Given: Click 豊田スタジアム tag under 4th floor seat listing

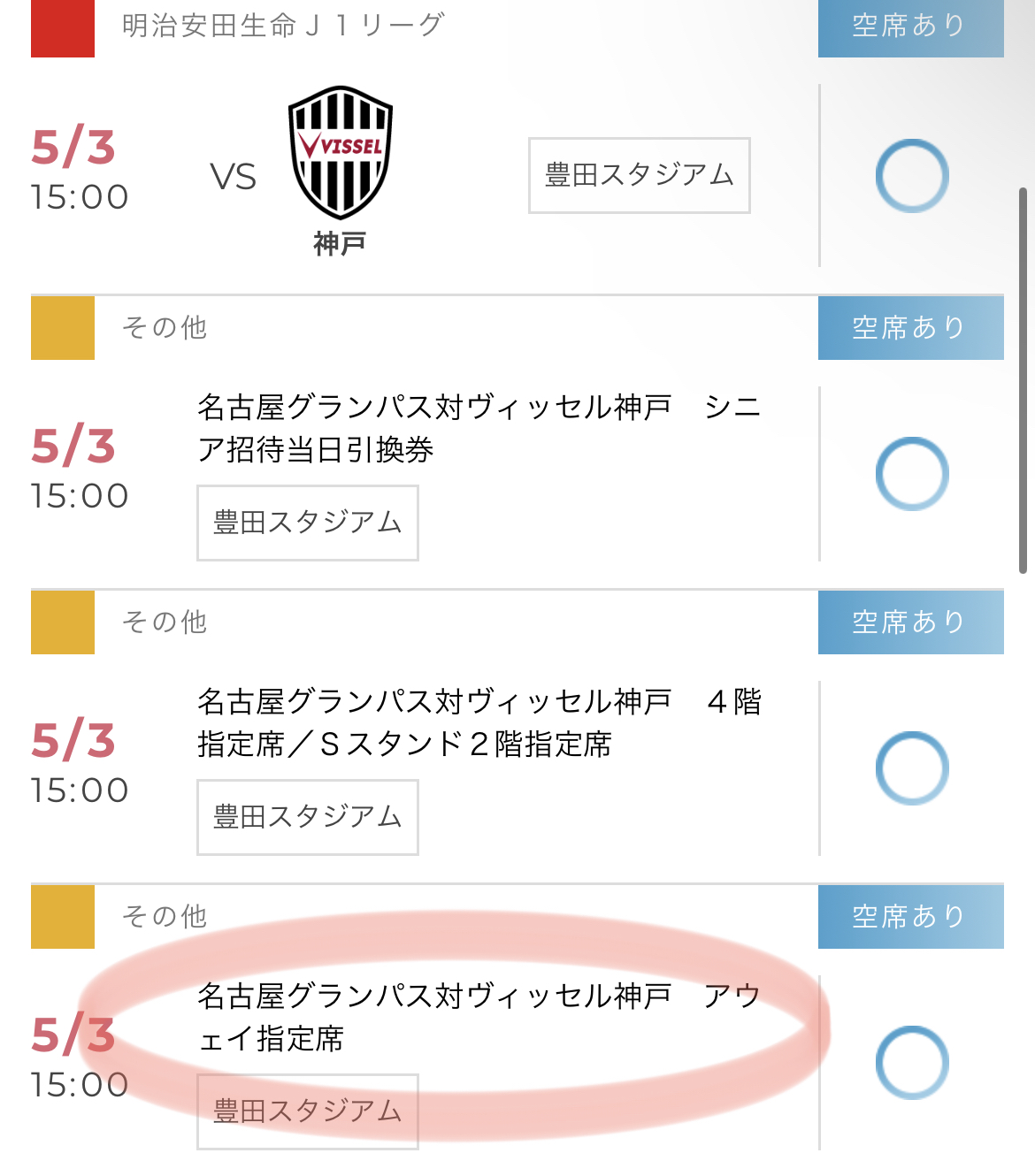Looking at the screenshot, I should pos(307,817).
